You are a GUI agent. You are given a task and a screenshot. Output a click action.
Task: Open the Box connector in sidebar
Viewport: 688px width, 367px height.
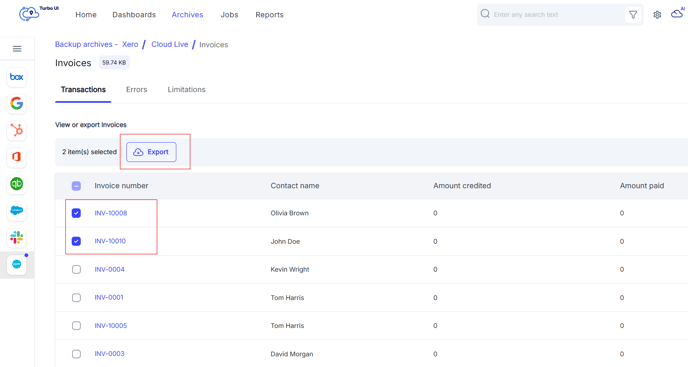click(x=17, y=77)
